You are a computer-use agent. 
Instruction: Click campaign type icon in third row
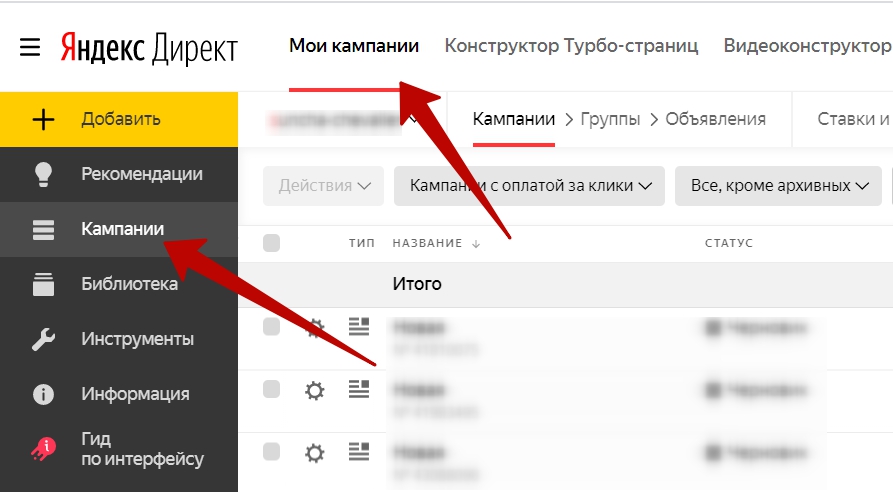pos(359,452)
